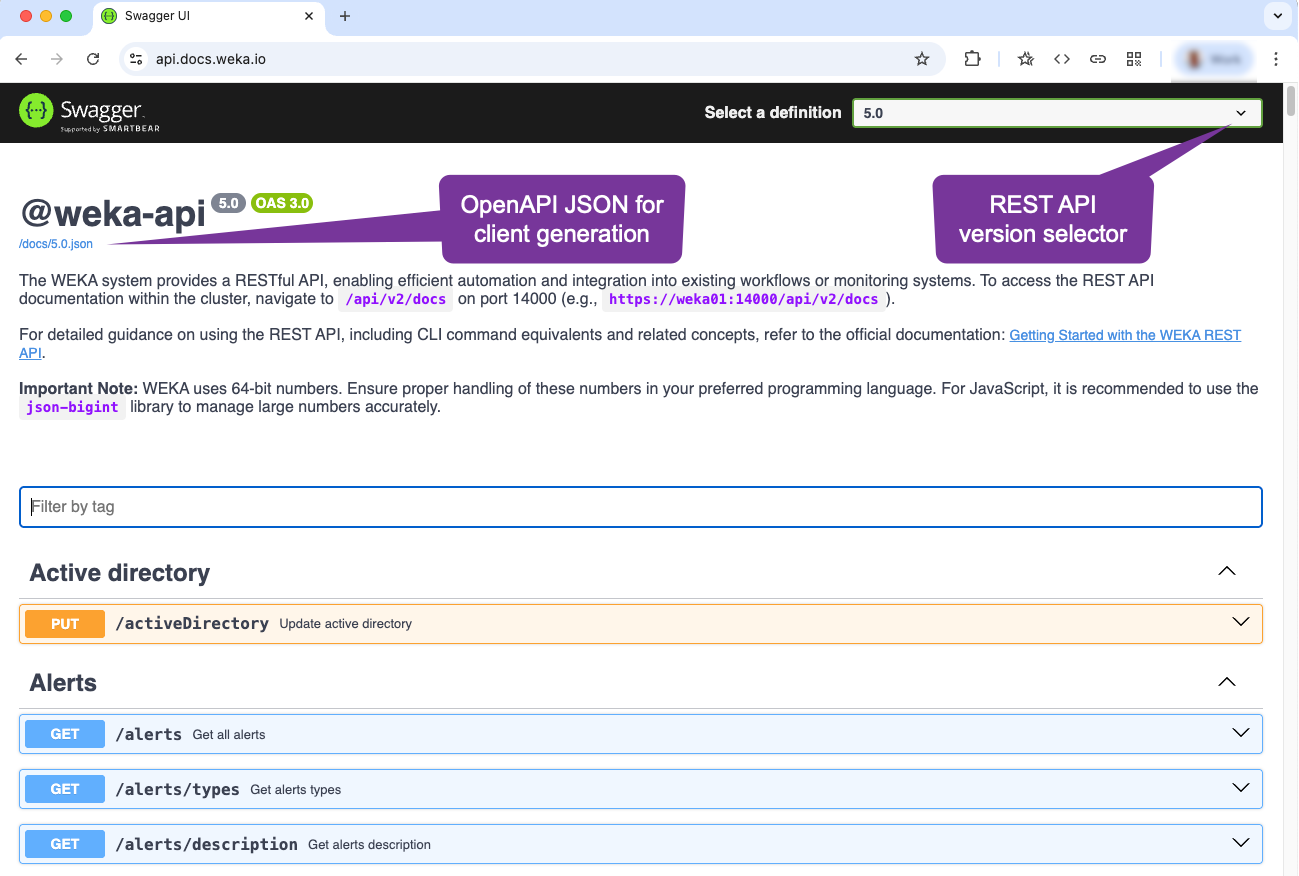Click the GET /alerts/description endpoint row
The image size is (1299, 876).
point(640,844)
